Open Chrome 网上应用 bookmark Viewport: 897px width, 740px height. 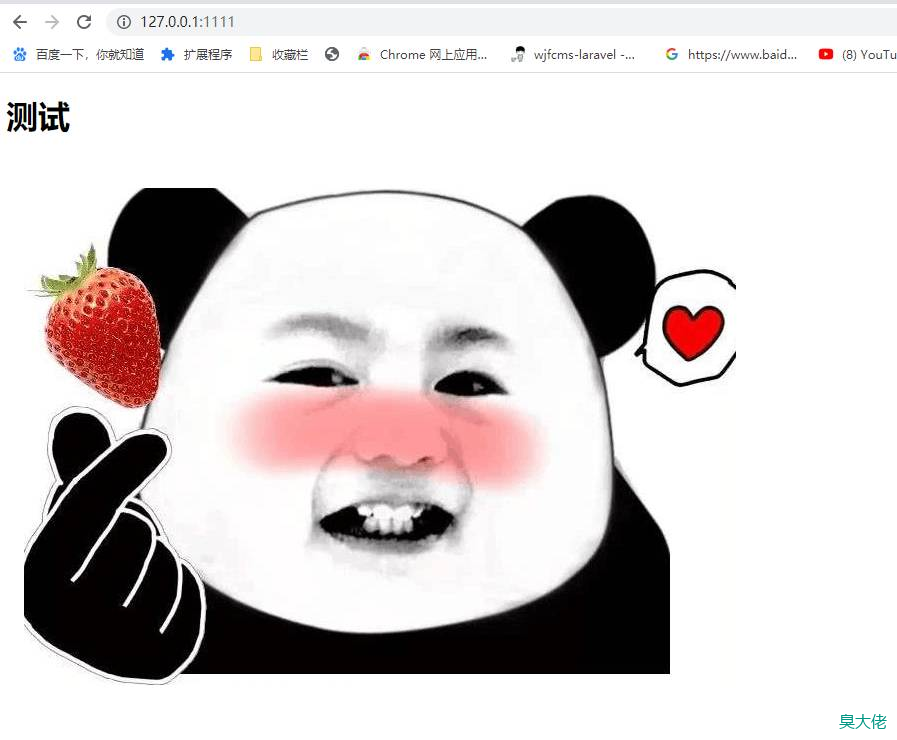[x=434, y=54]
